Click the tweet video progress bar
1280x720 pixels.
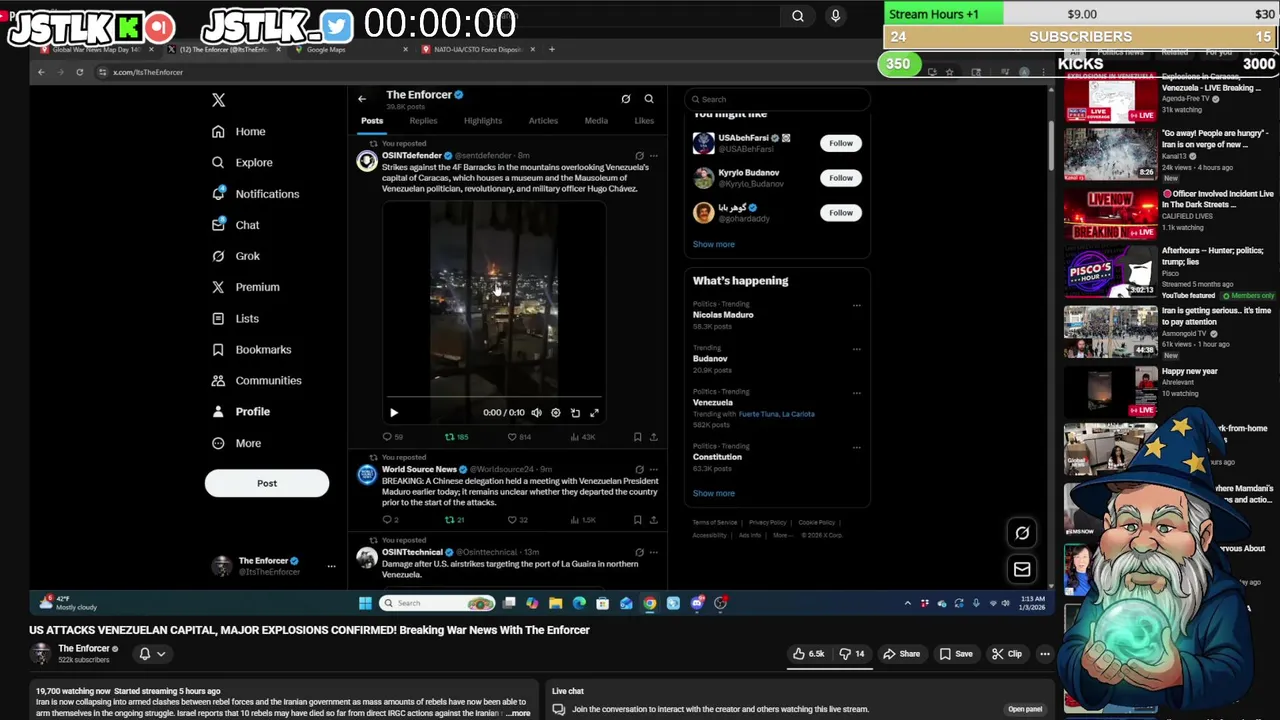[494, 397]
